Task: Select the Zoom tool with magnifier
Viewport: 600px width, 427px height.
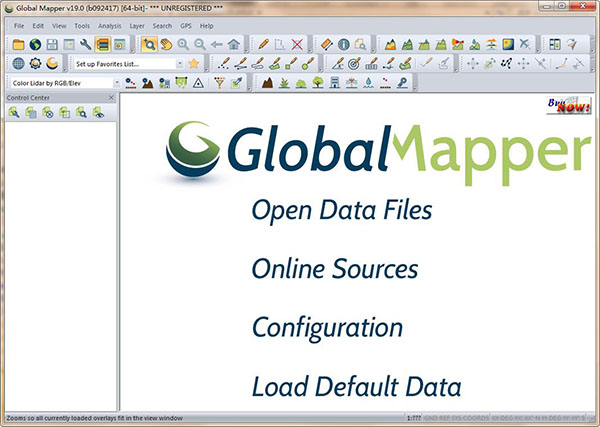Action: coord(149,45)
